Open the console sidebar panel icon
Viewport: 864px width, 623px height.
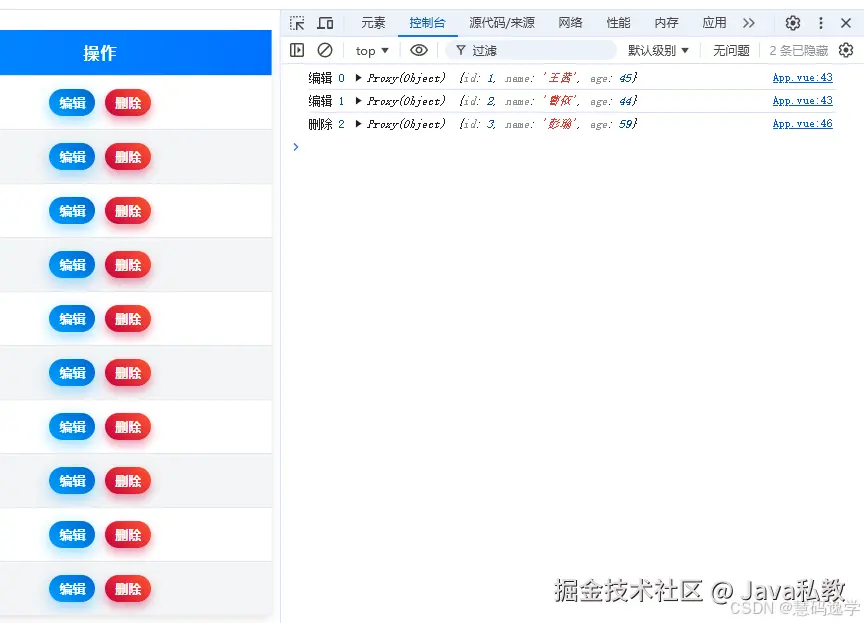[x=297, y=49]
